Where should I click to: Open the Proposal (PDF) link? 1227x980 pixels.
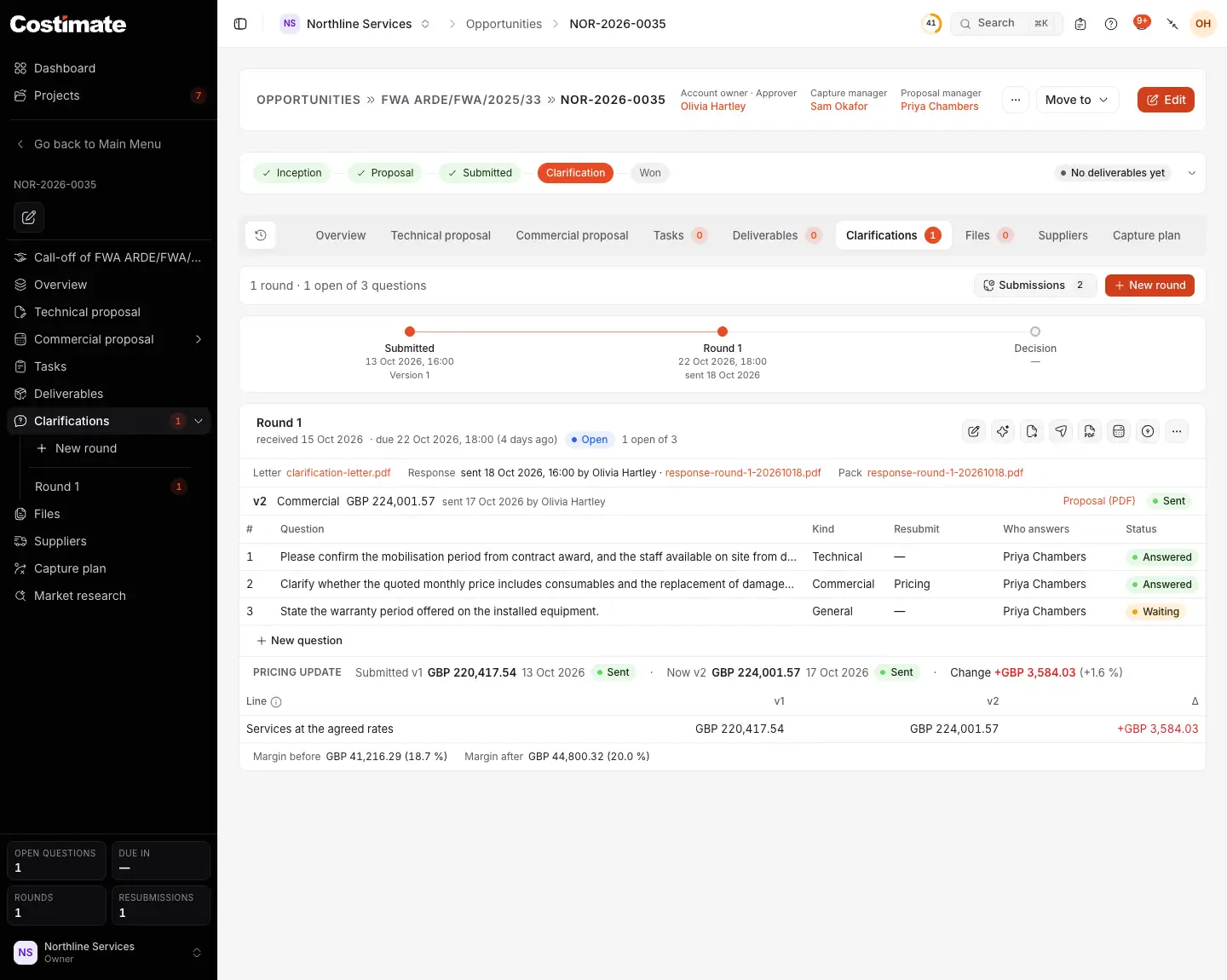tap(1099, 501)
